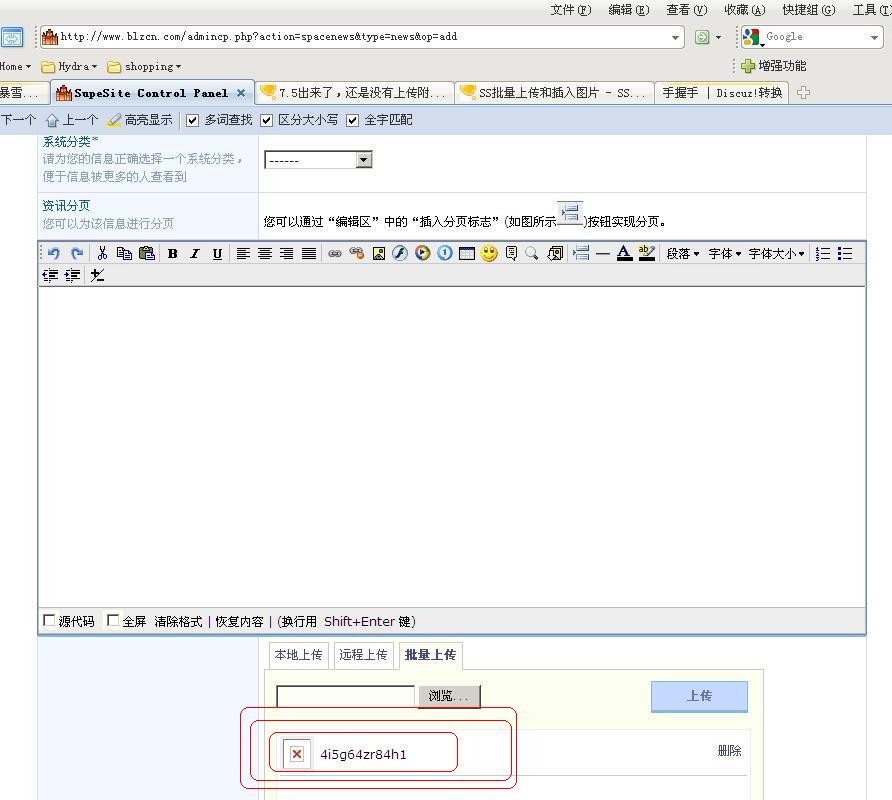Insert a hyperlink with chain icon
Image resolution: width=892 pixels, height=800 pixels.
coord(335,254)
